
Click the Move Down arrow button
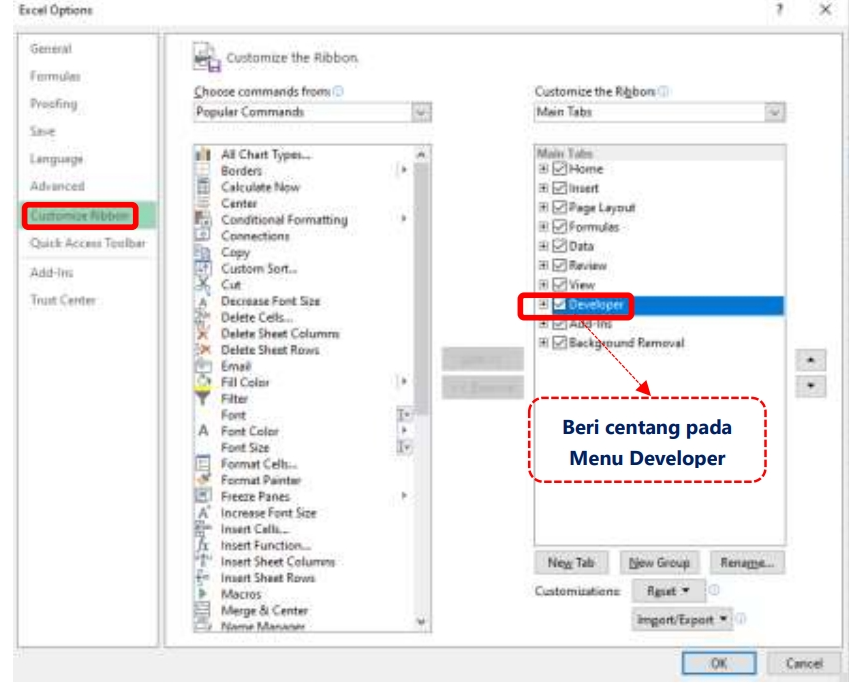click(811, 386)
